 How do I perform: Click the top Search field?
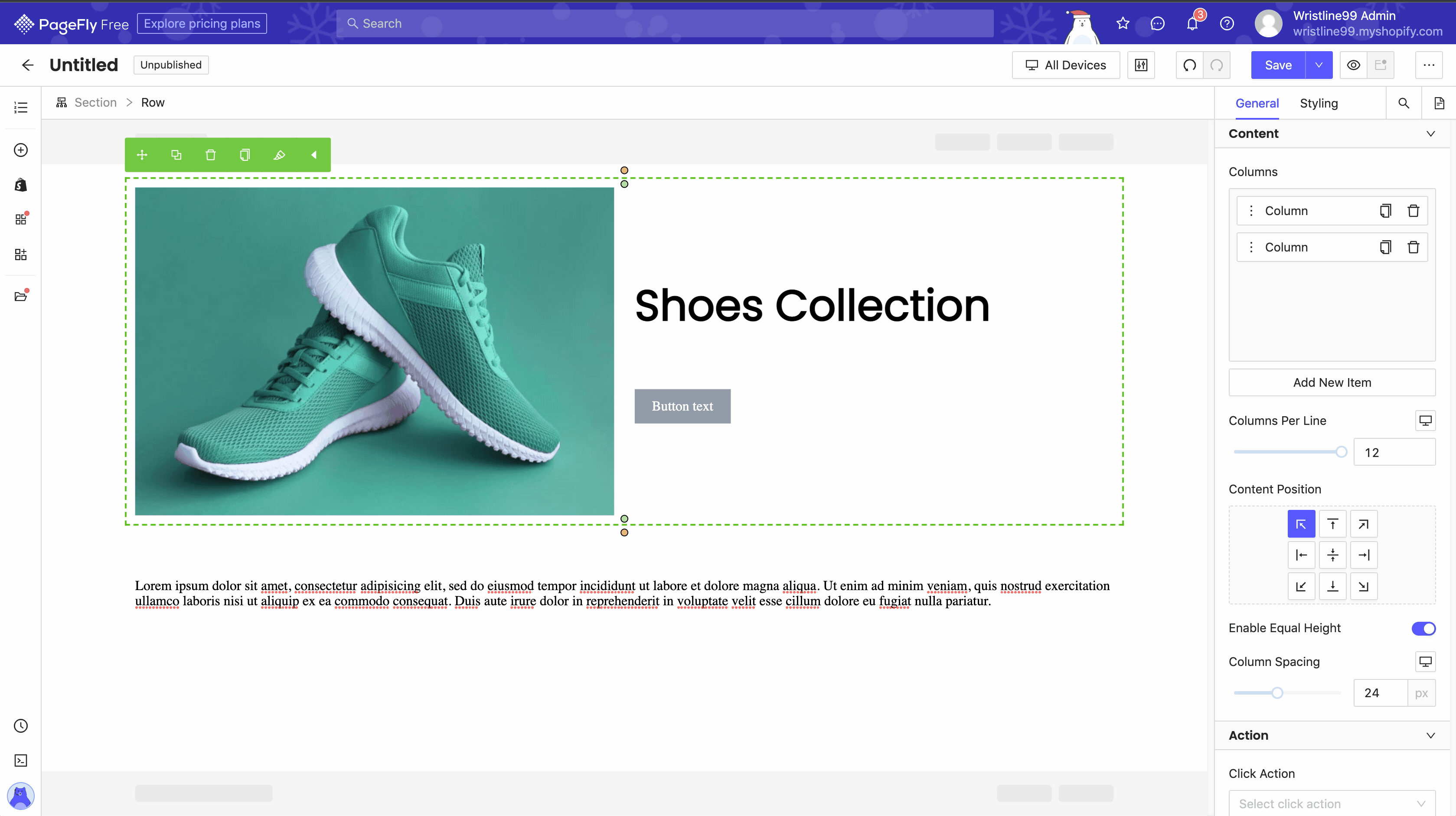pyautogui.click(x=665, y=24)
